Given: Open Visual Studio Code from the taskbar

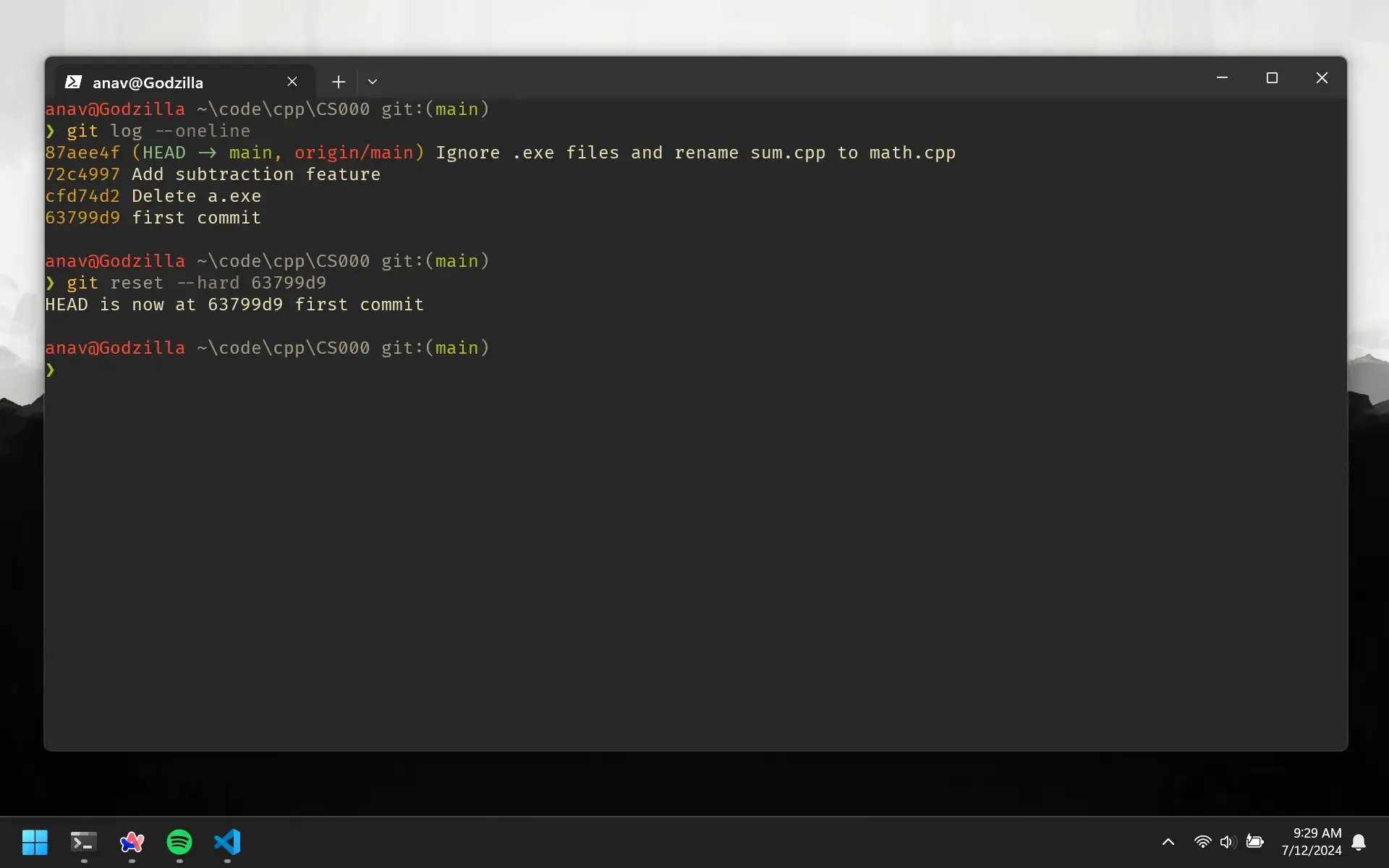Looking at the screenshot, I should point(227,842).
